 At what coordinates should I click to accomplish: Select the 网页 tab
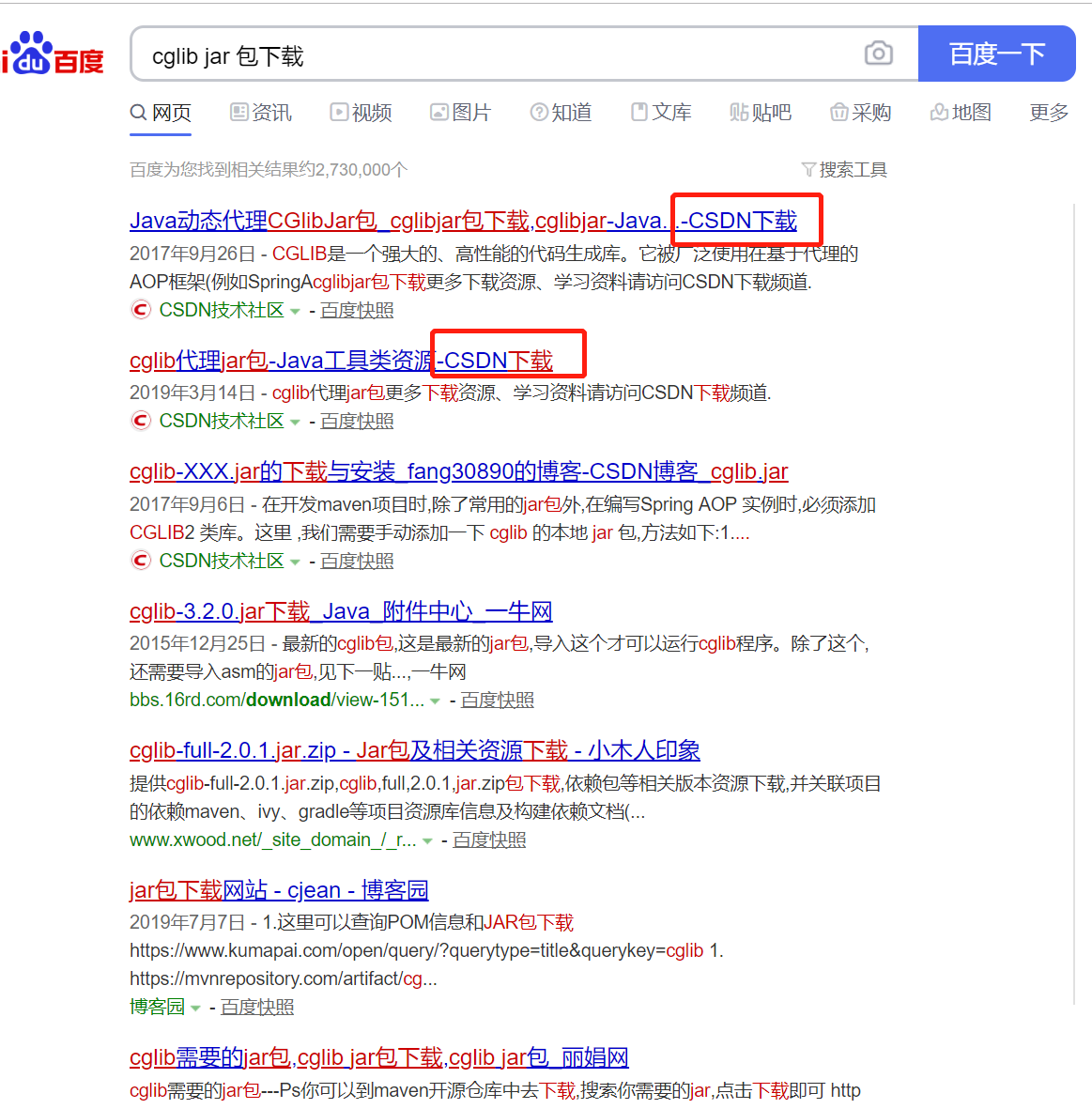tap(161, 113)
